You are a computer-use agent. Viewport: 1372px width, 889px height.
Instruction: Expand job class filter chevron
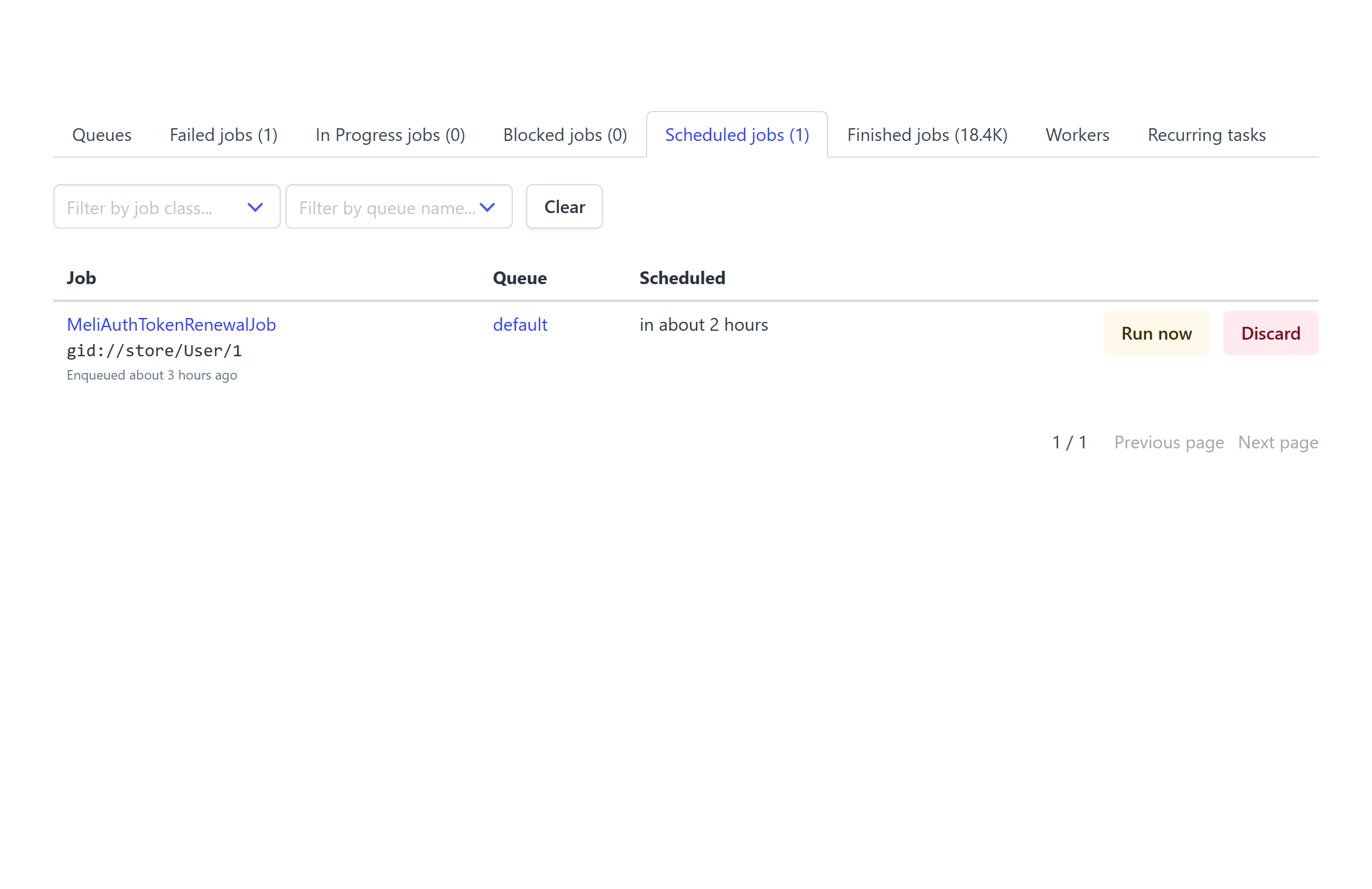click(x=255, y=207)
